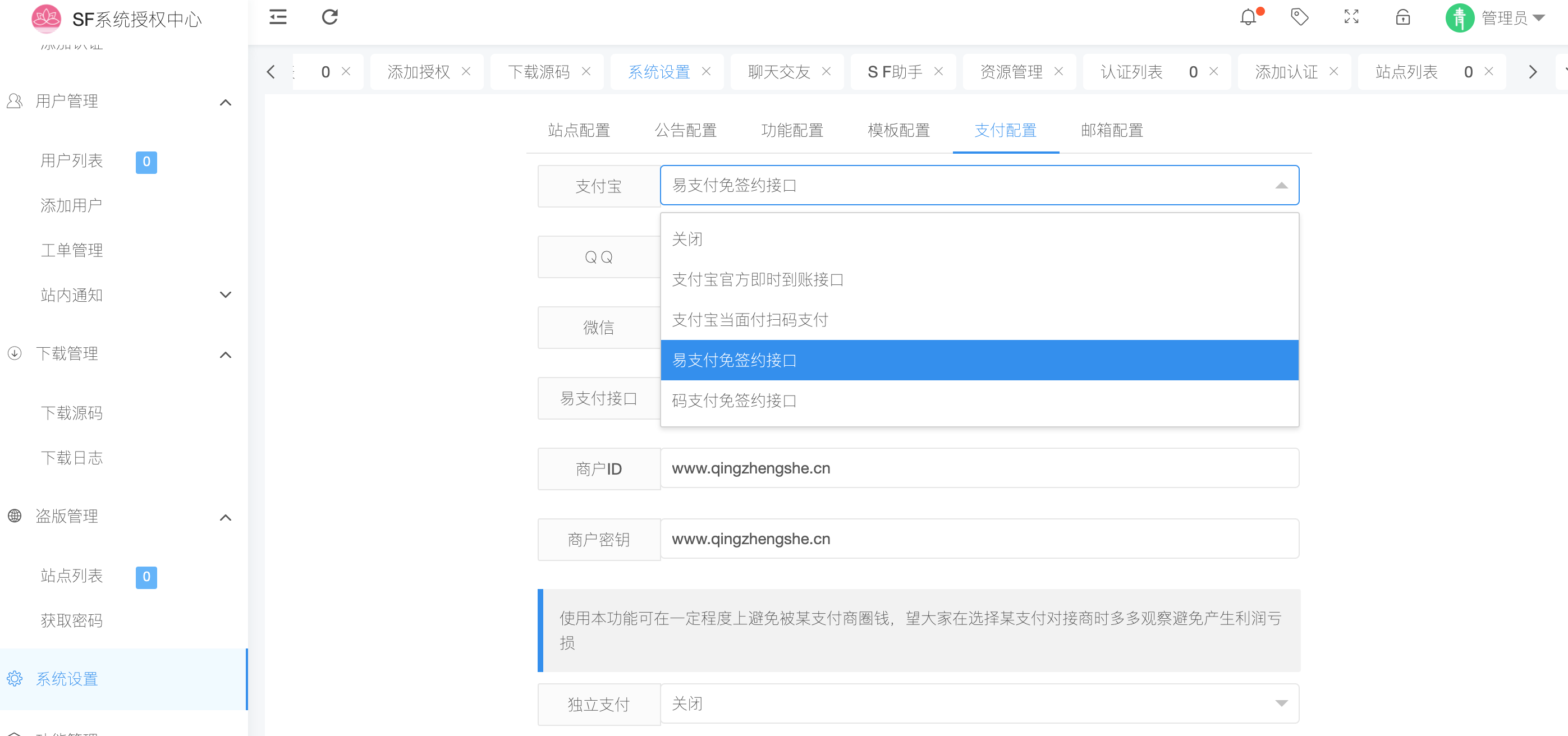Open 下载源码 in sidebar
Screen dimensions: 1568x736
(72, 413)
